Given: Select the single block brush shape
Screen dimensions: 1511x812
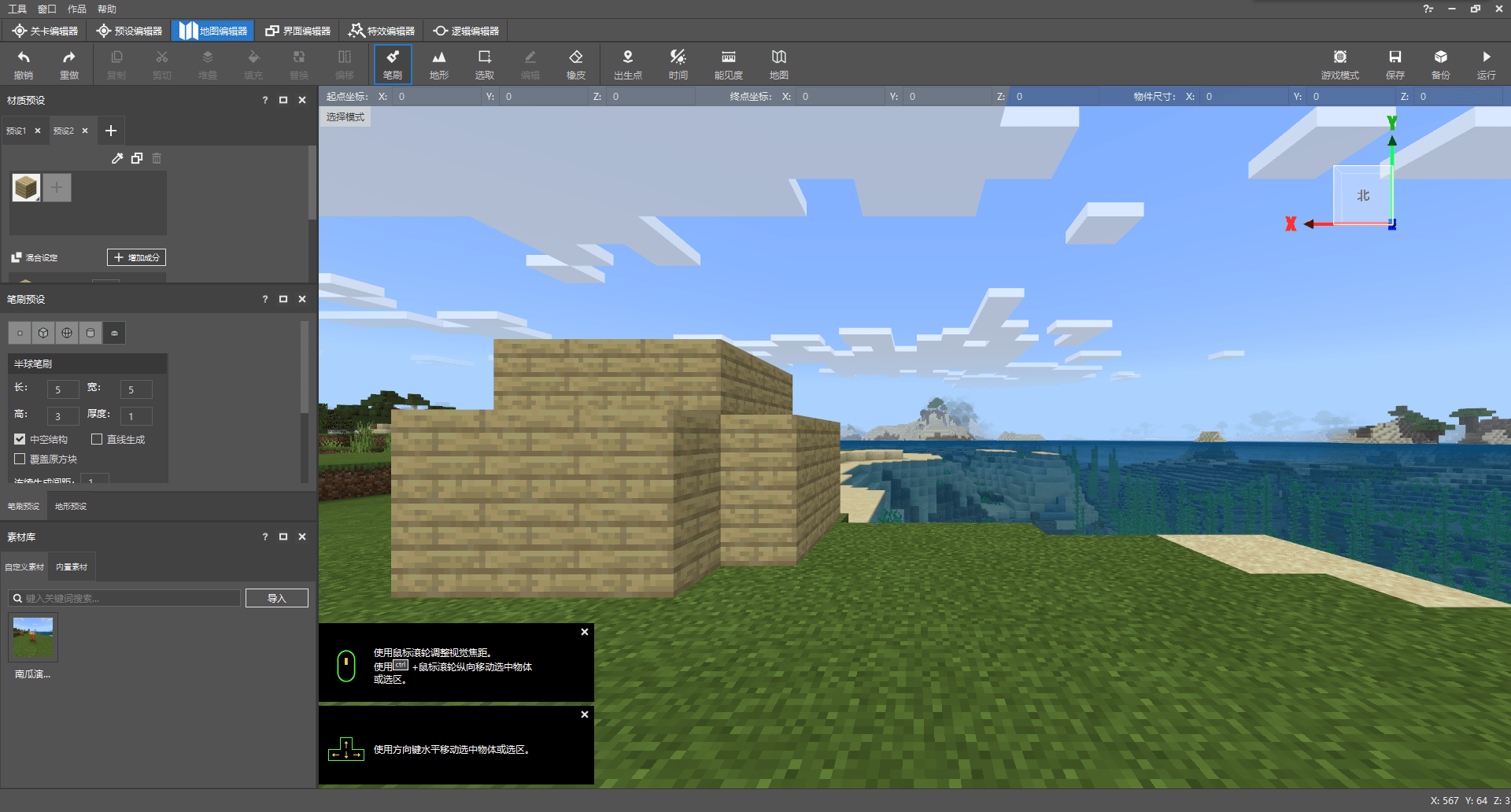Looking at the screenshot, I should point(20,333).
